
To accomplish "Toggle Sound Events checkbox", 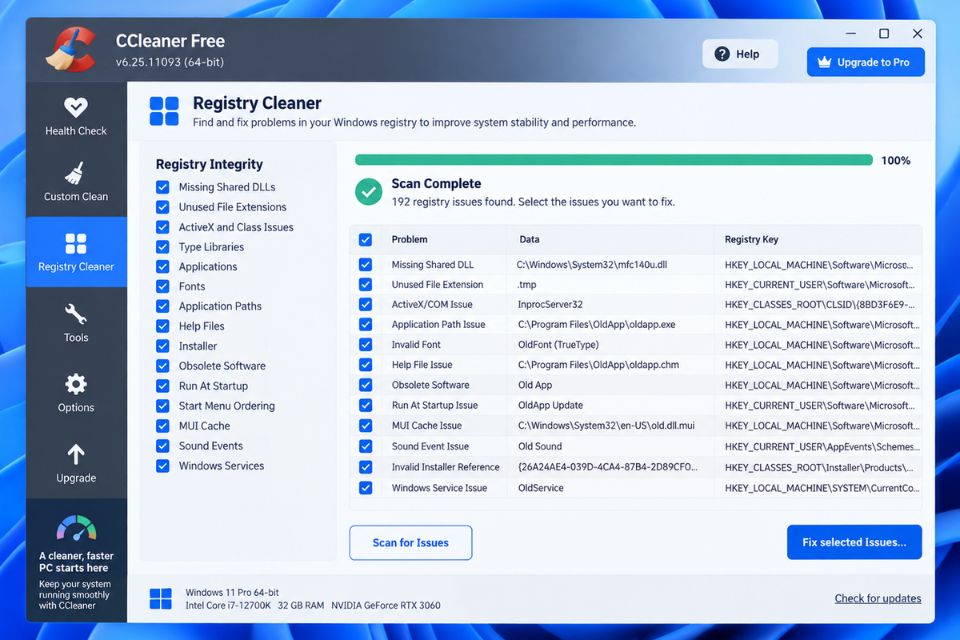I will (x=162, y=446).
